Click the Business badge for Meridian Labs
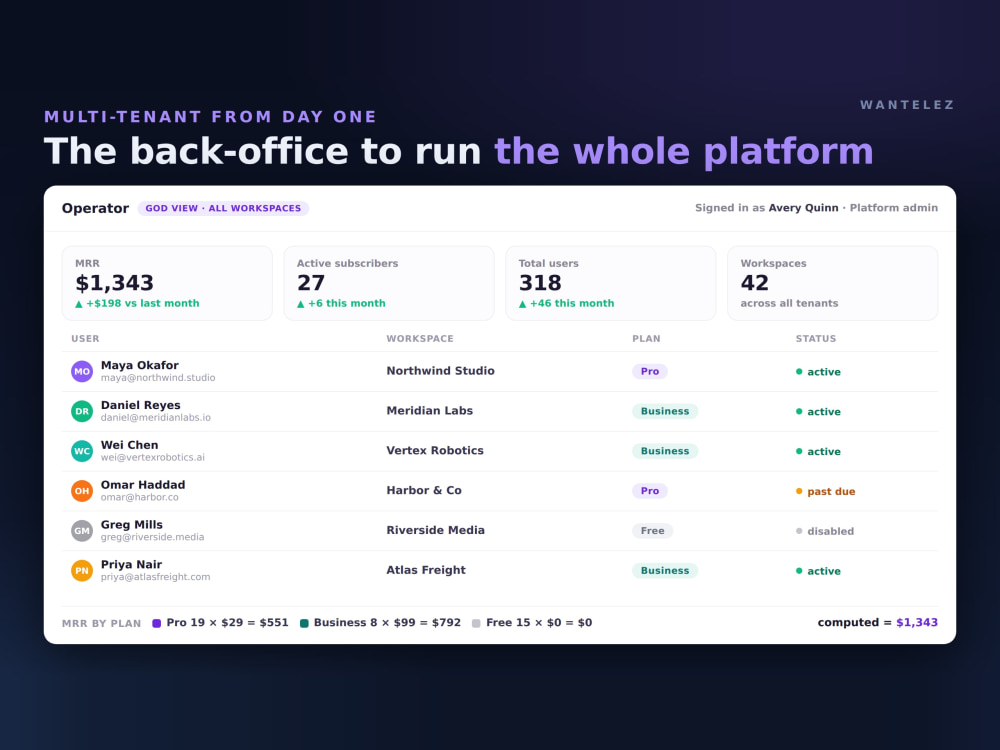Image resolution: width=1000 pixels, height=750 pixels. click(665, 411)
